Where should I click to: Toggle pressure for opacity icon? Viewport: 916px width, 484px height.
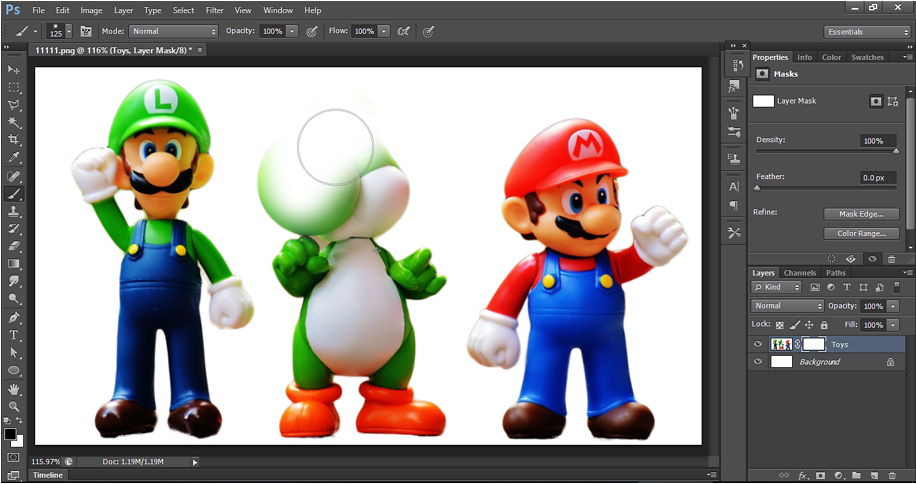[x=311, y=32]
